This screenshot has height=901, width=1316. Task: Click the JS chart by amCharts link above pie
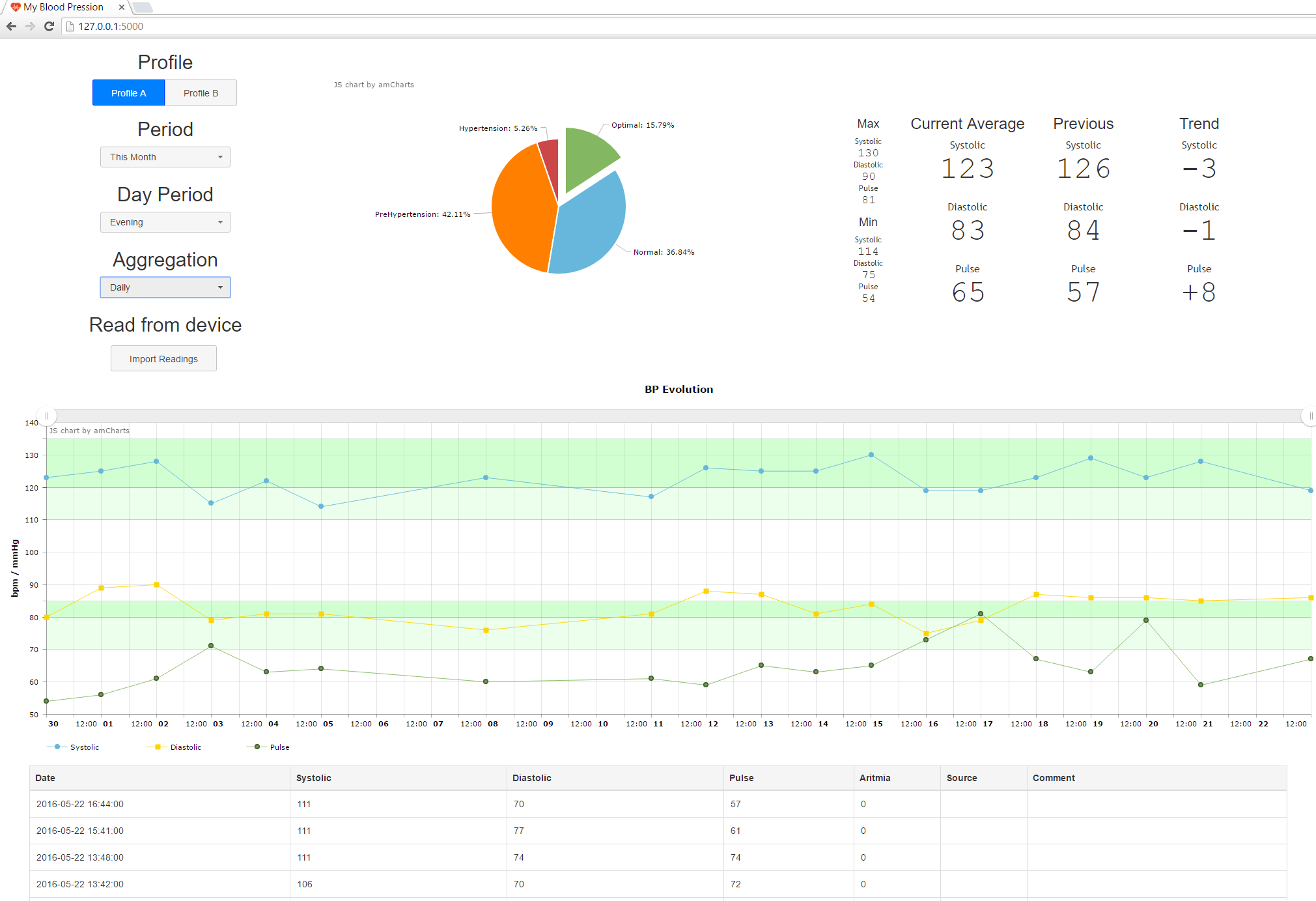374,85
